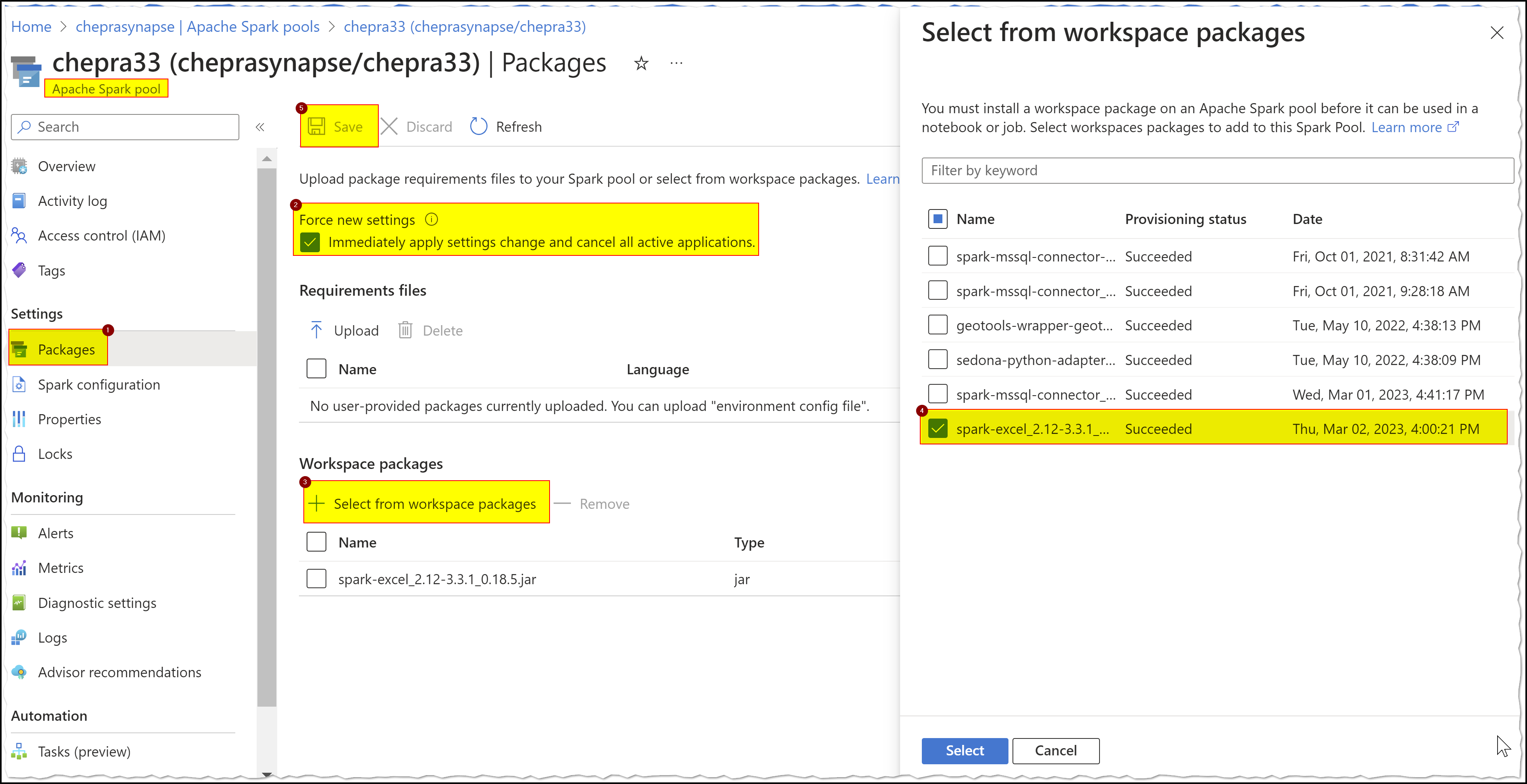Click the Language column header
Image resolution: width=1527 pixels, height=784 pixels.
(x=658, y=369)
